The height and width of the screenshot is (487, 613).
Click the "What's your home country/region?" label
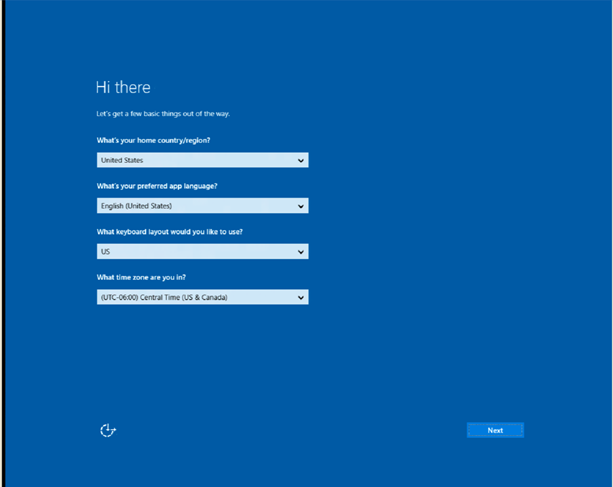[x=153, y=140]
